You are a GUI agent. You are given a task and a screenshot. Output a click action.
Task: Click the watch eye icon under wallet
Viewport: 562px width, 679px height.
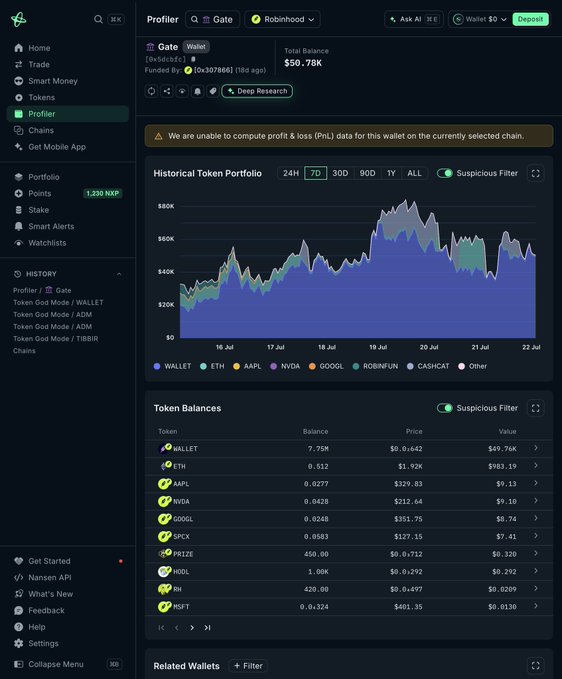click(x=182, y=91)
